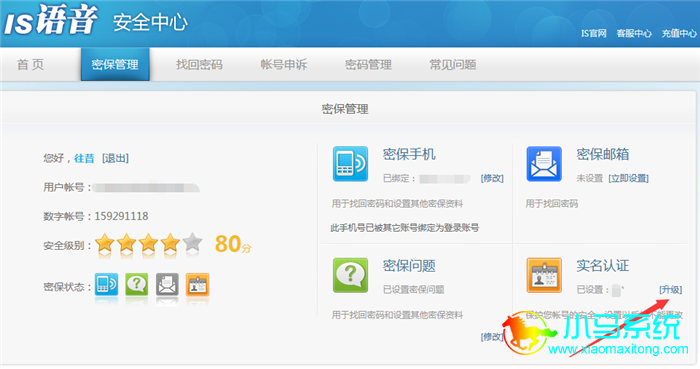The image size is (700, 369).
Task: Click [立即设置] for 密保邮箱
Action: [x=628, y=178]
